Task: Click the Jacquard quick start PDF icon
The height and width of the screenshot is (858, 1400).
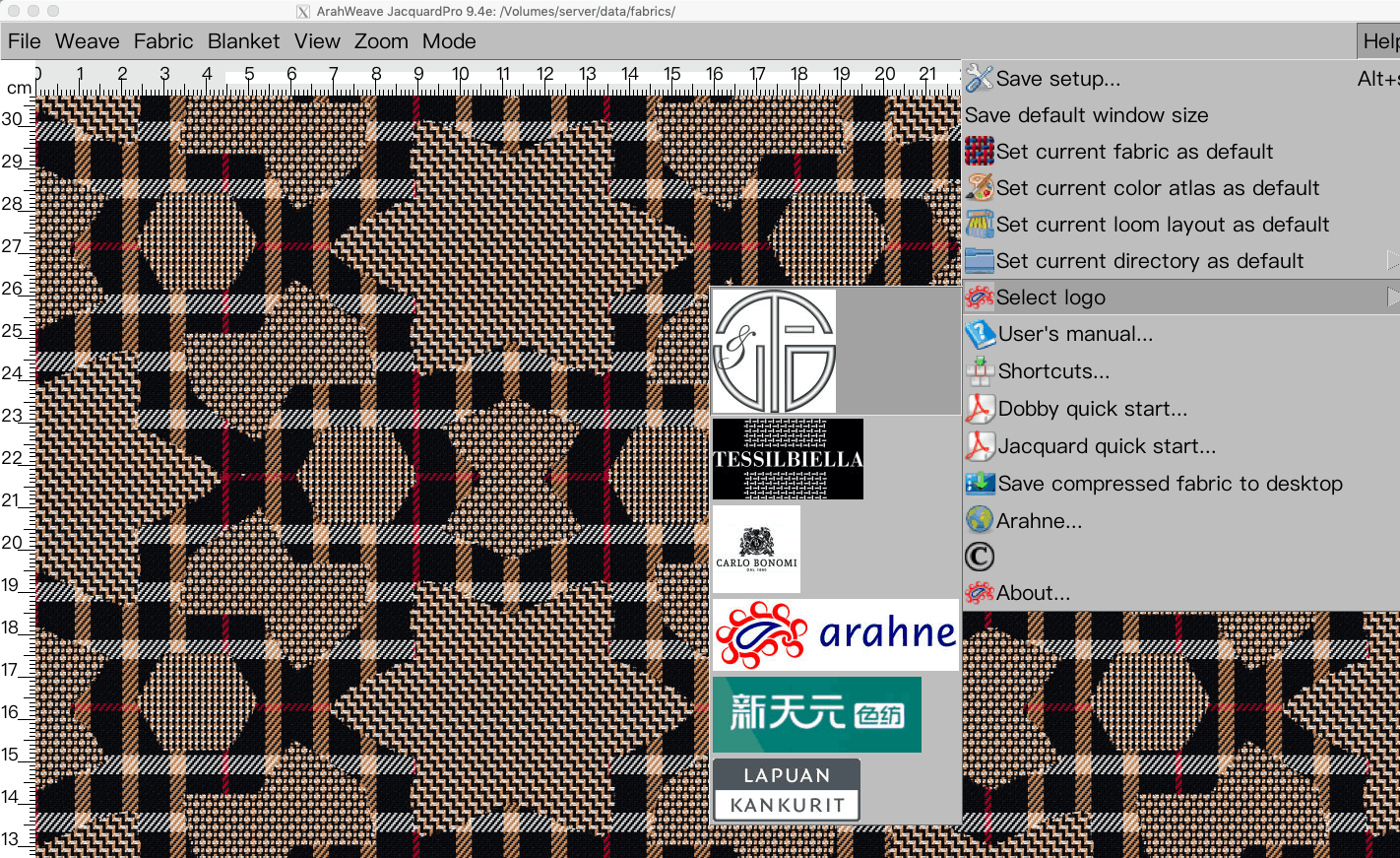Action: click(x=981, y=445)
